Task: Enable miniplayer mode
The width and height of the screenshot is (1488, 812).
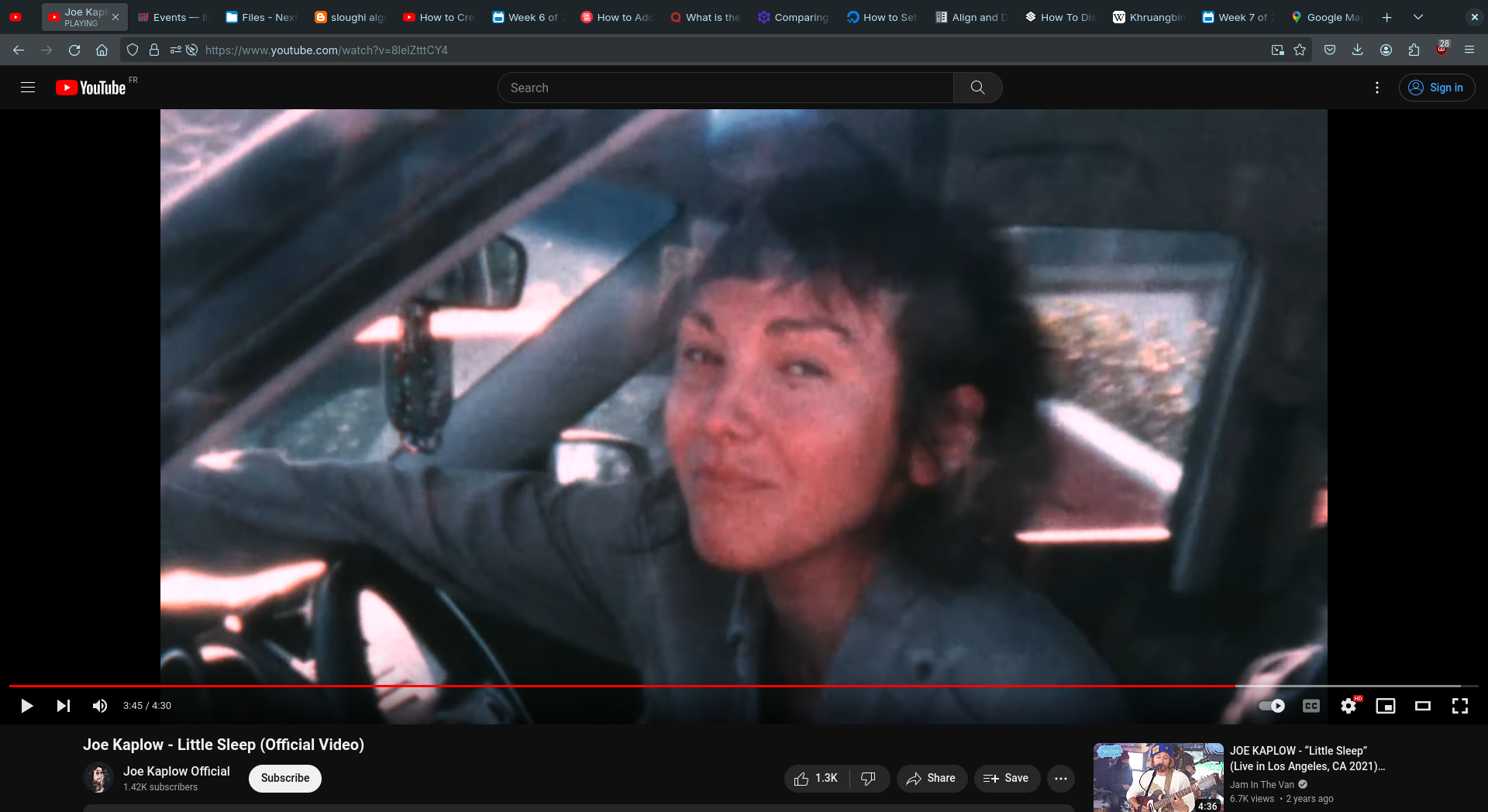Action: click(x=1386, y=706)
